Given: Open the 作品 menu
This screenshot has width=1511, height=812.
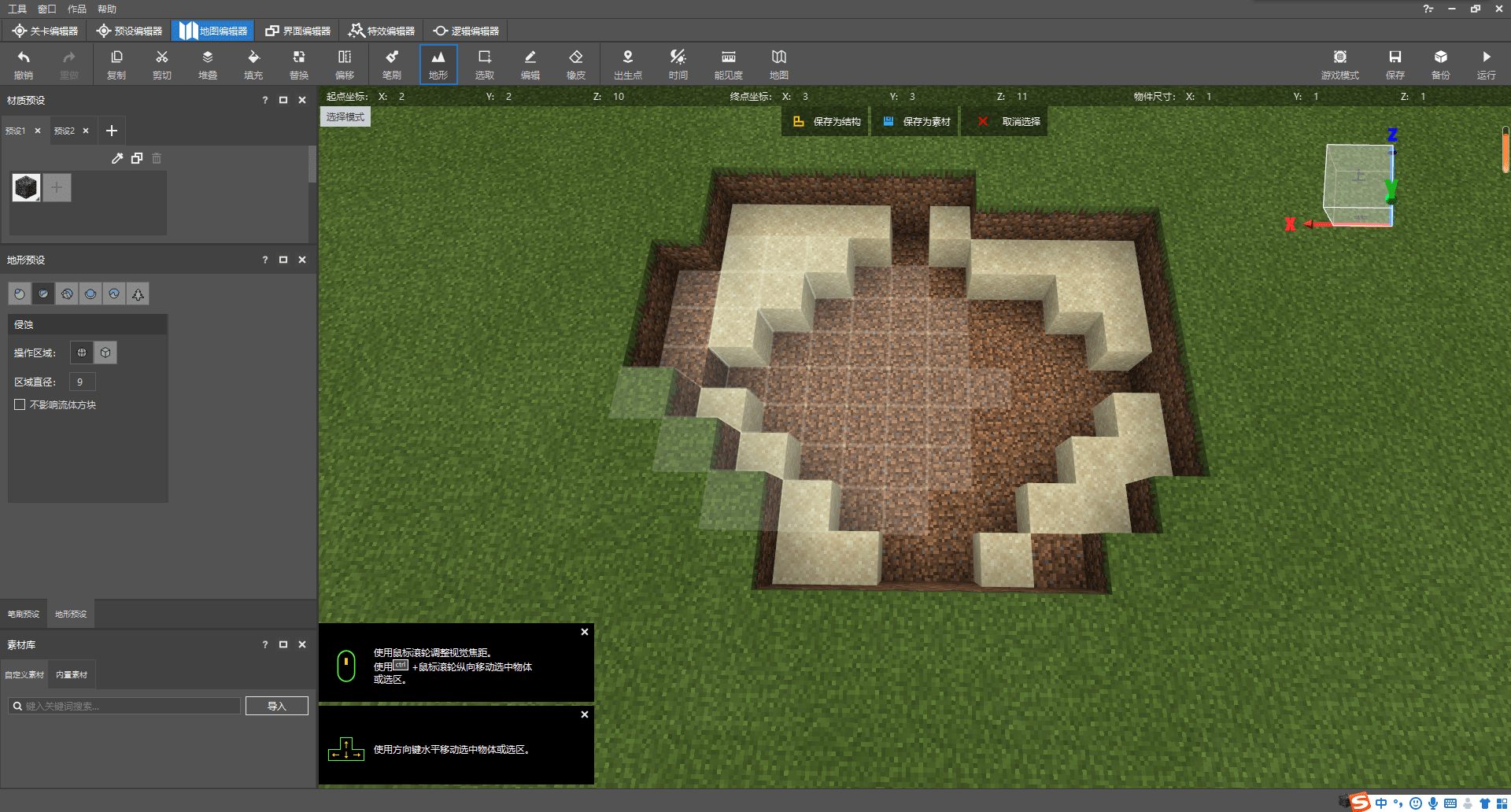Looking at the screenshot, I should [77, 9].
